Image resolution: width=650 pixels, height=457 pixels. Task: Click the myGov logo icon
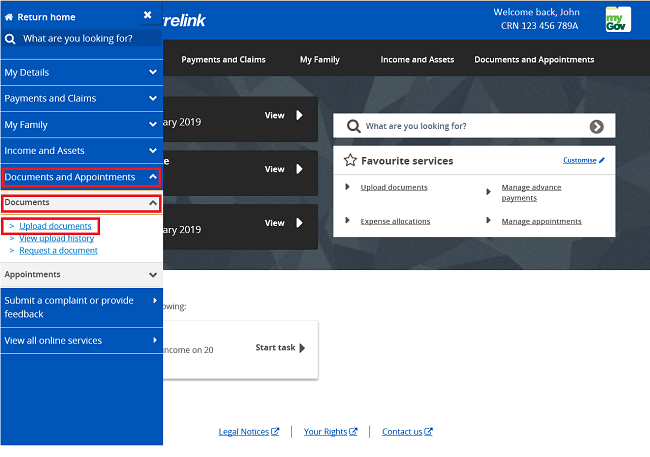pyautogui.click(x=618, y=19)
